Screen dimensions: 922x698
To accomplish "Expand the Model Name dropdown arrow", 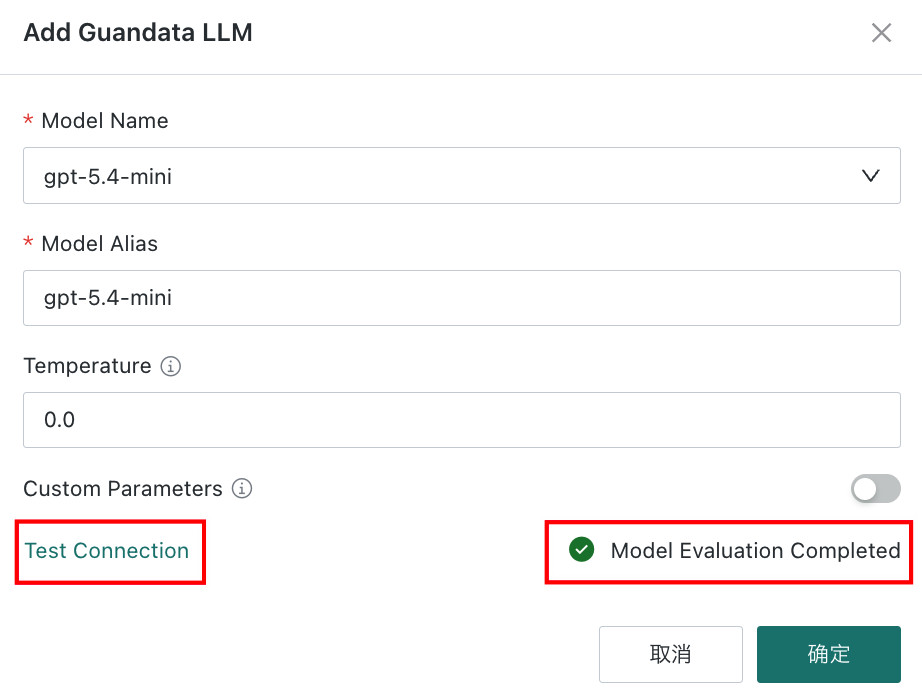I will coord(870,176).
